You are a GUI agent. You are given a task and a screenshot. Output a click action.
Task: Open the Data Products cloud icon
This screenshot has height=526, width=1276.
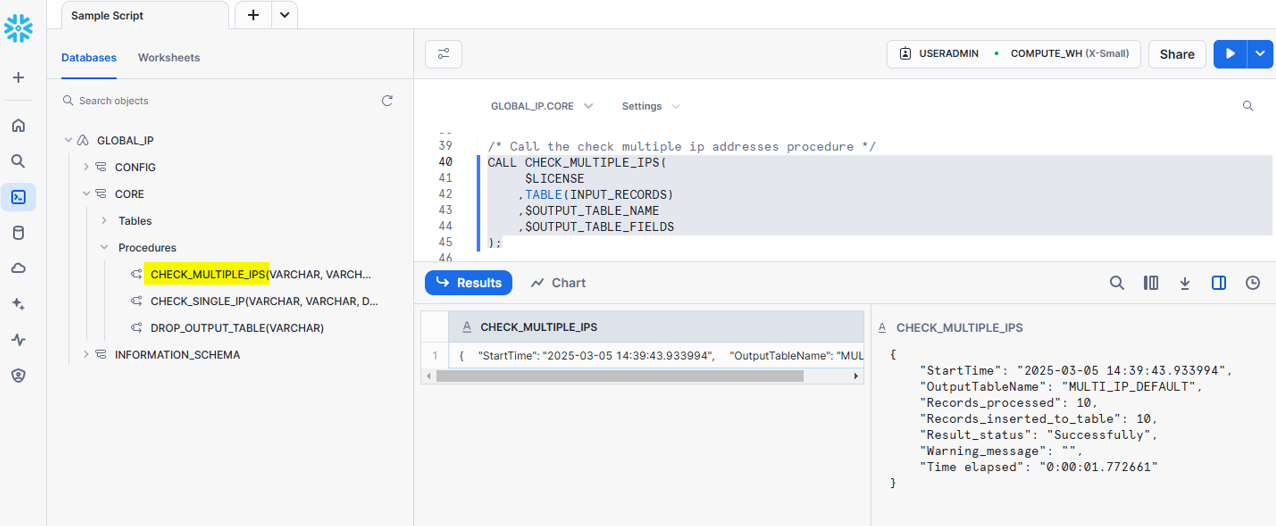click(18, 268)
